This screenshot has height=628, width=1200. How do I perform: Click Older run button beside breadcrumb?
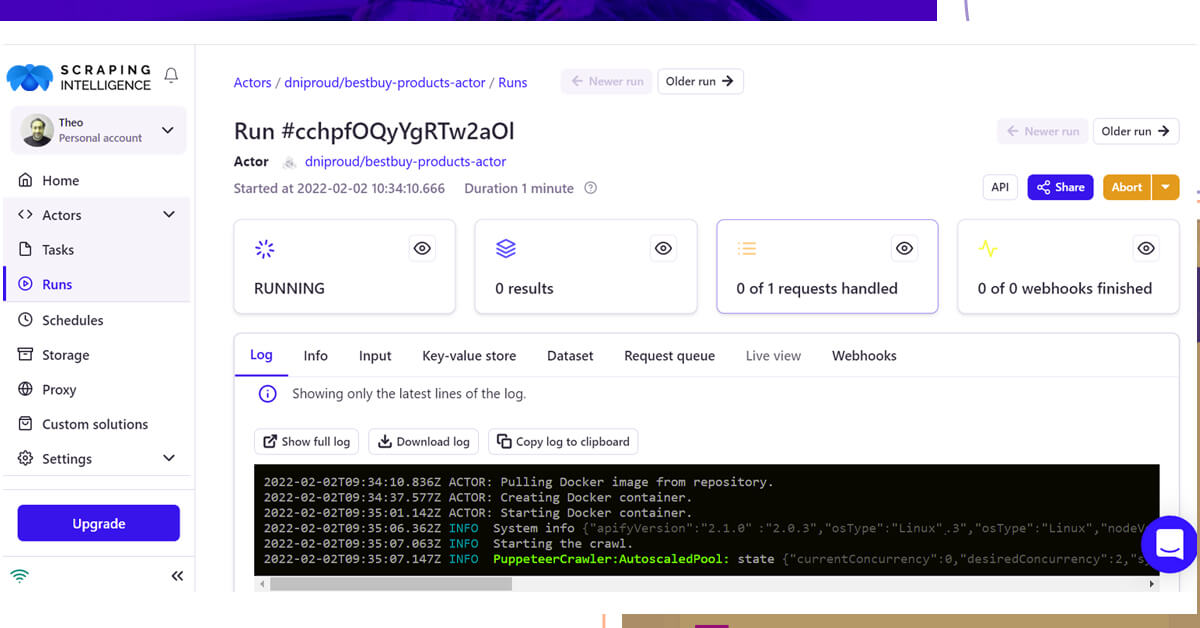700,82
